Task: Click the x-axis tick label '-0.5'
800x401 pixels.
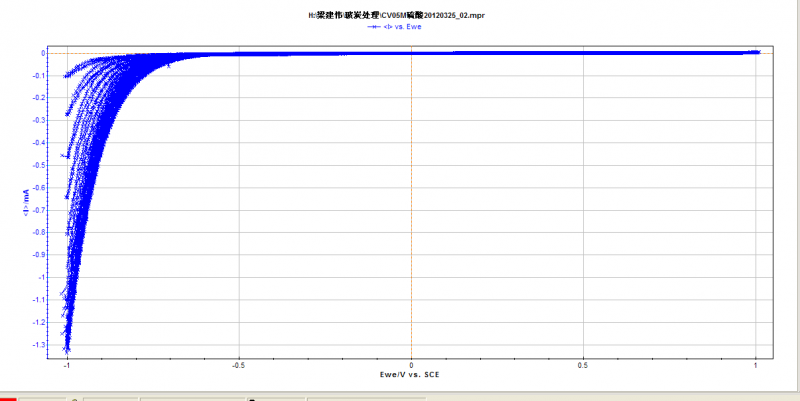Action: click(x=239, y=365)
